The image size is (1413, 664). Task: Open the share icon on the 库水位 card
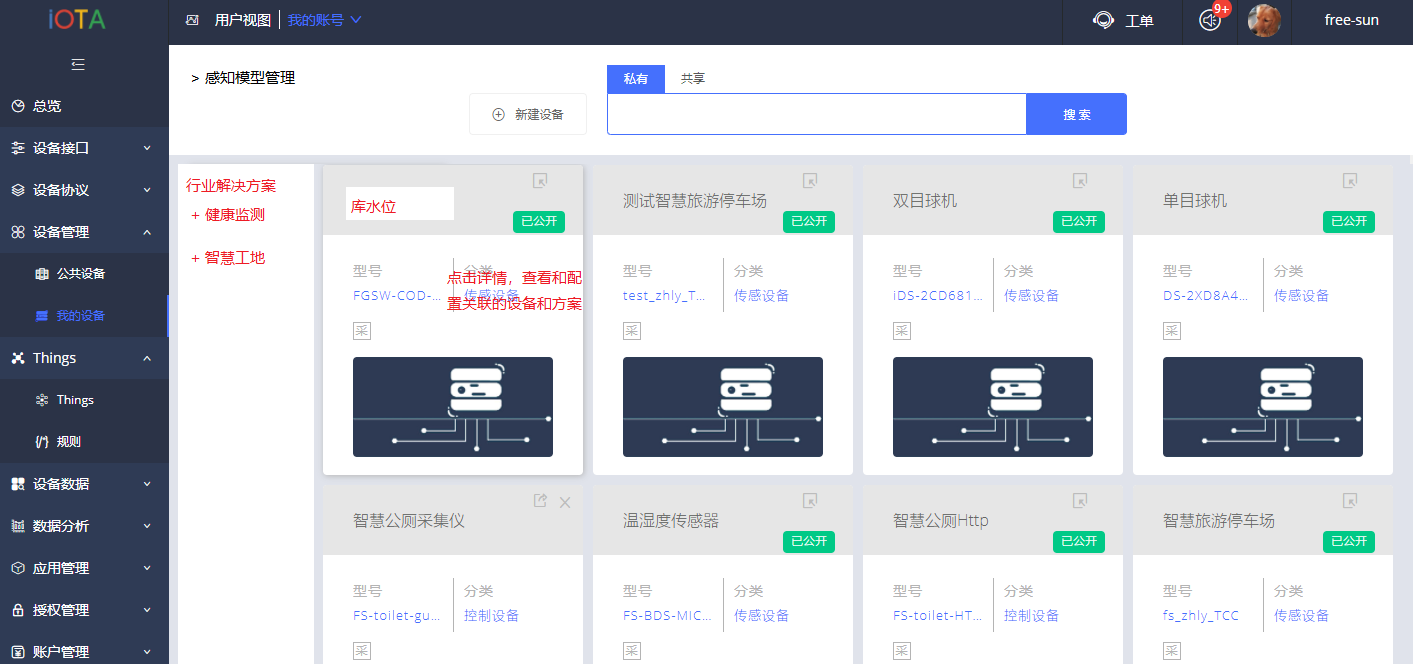[540, 181]
